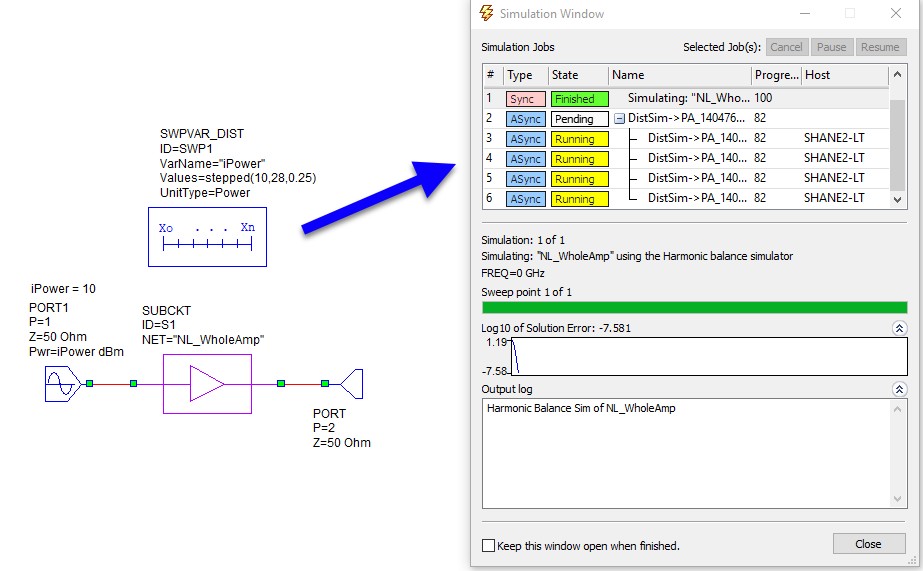Click the NET="NL_WholeAmp" parameter text

click(203, 340)
